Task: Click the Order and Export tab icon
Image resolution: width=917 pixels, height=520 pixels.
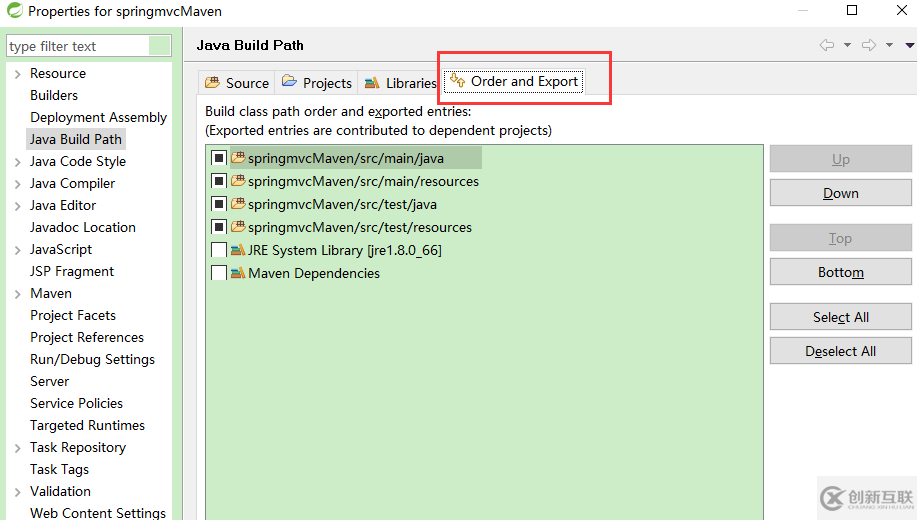Action: click(x=457, y=81)
